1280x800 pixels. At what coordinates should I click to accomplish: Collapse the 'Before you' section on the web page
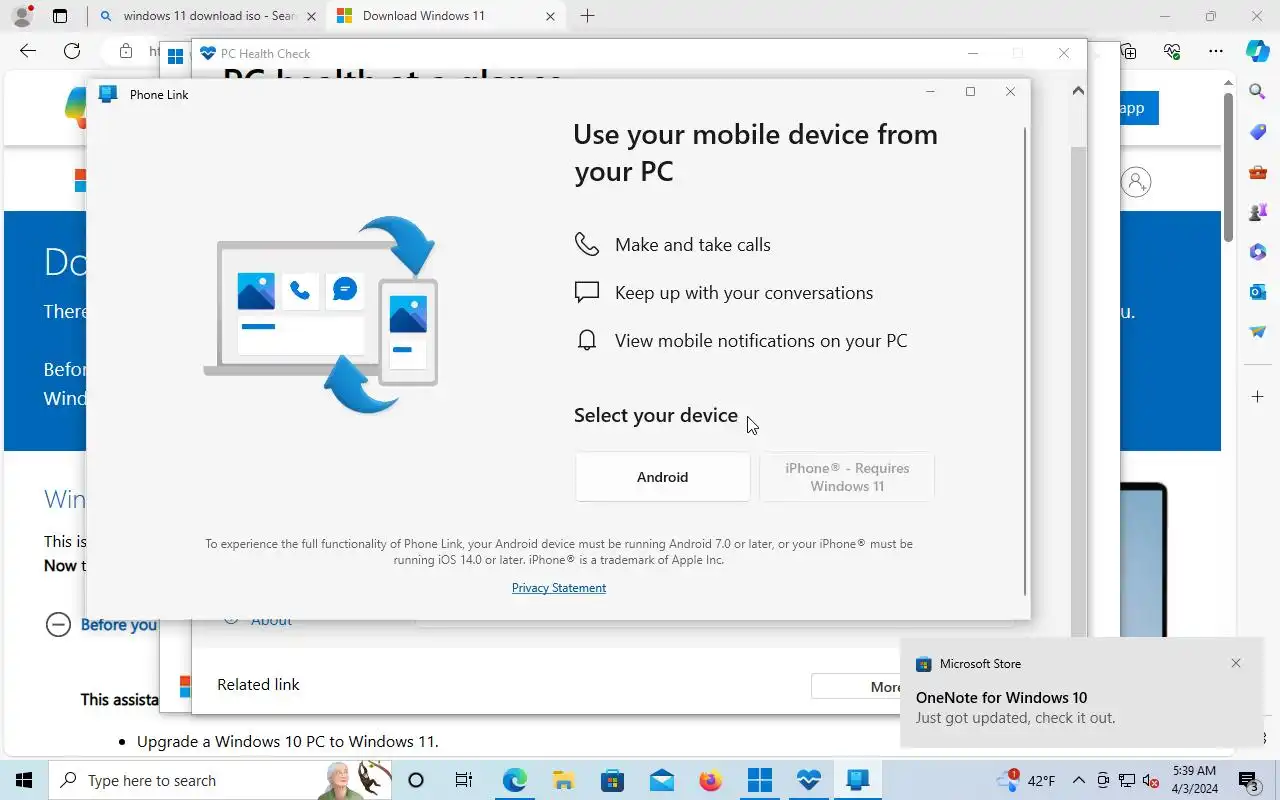tap(59, 625)
